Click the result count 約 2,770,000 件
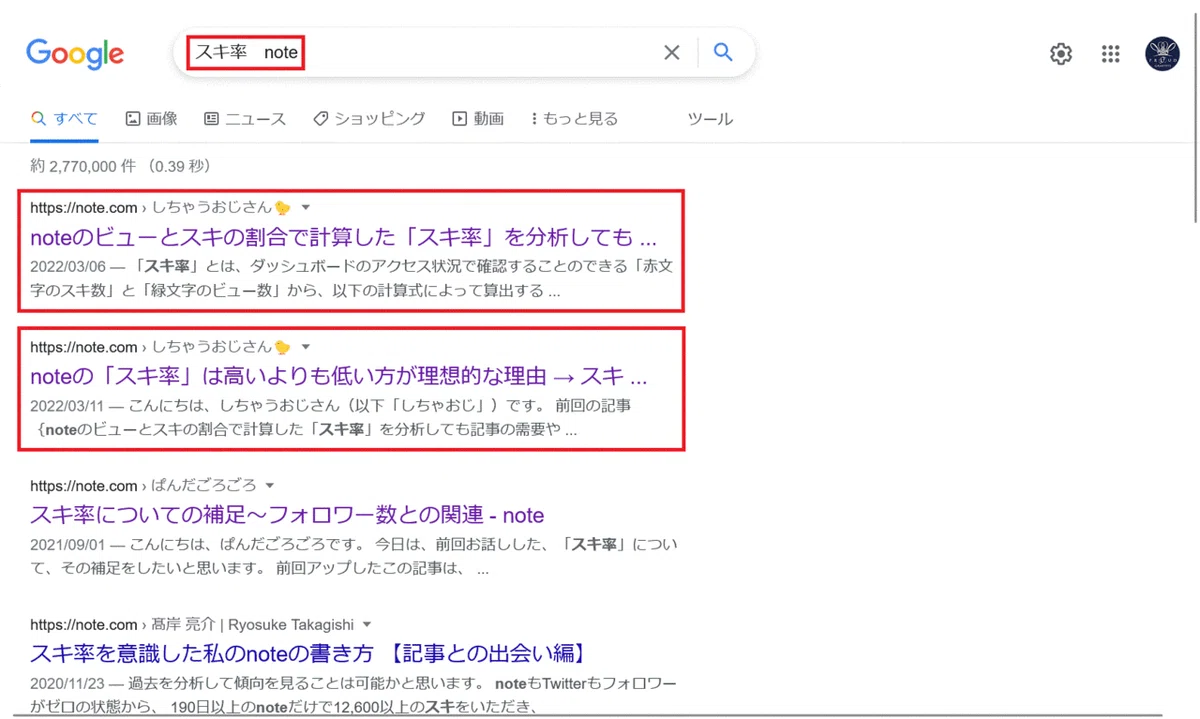The height and width of the screenshot is (719, 1200). pos(120,166)
